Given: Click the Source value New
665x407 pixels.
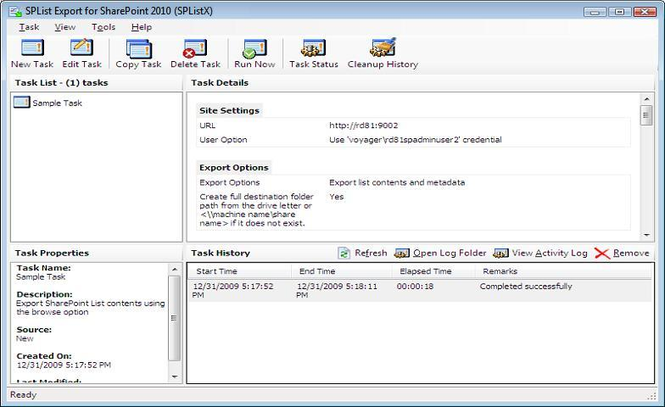Looking at the screenshot, I should pos(25,338).
